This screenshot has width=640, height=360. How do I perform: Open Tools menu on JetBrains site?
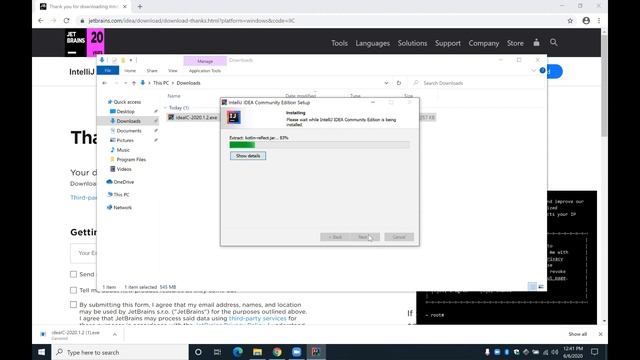339,43
